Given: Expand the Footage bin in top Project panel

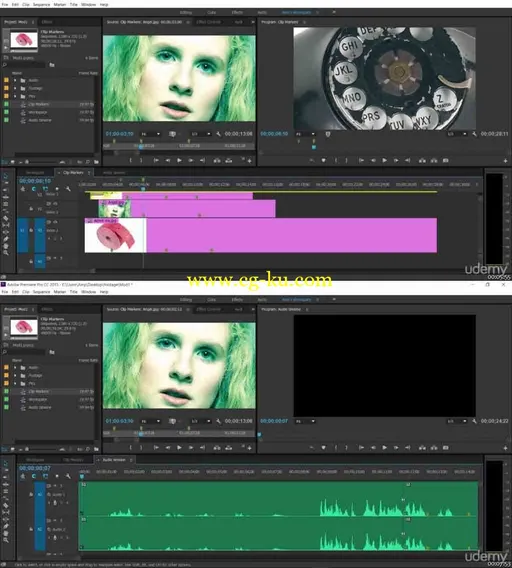Looking at the screenshot, I should coord(15,88).
